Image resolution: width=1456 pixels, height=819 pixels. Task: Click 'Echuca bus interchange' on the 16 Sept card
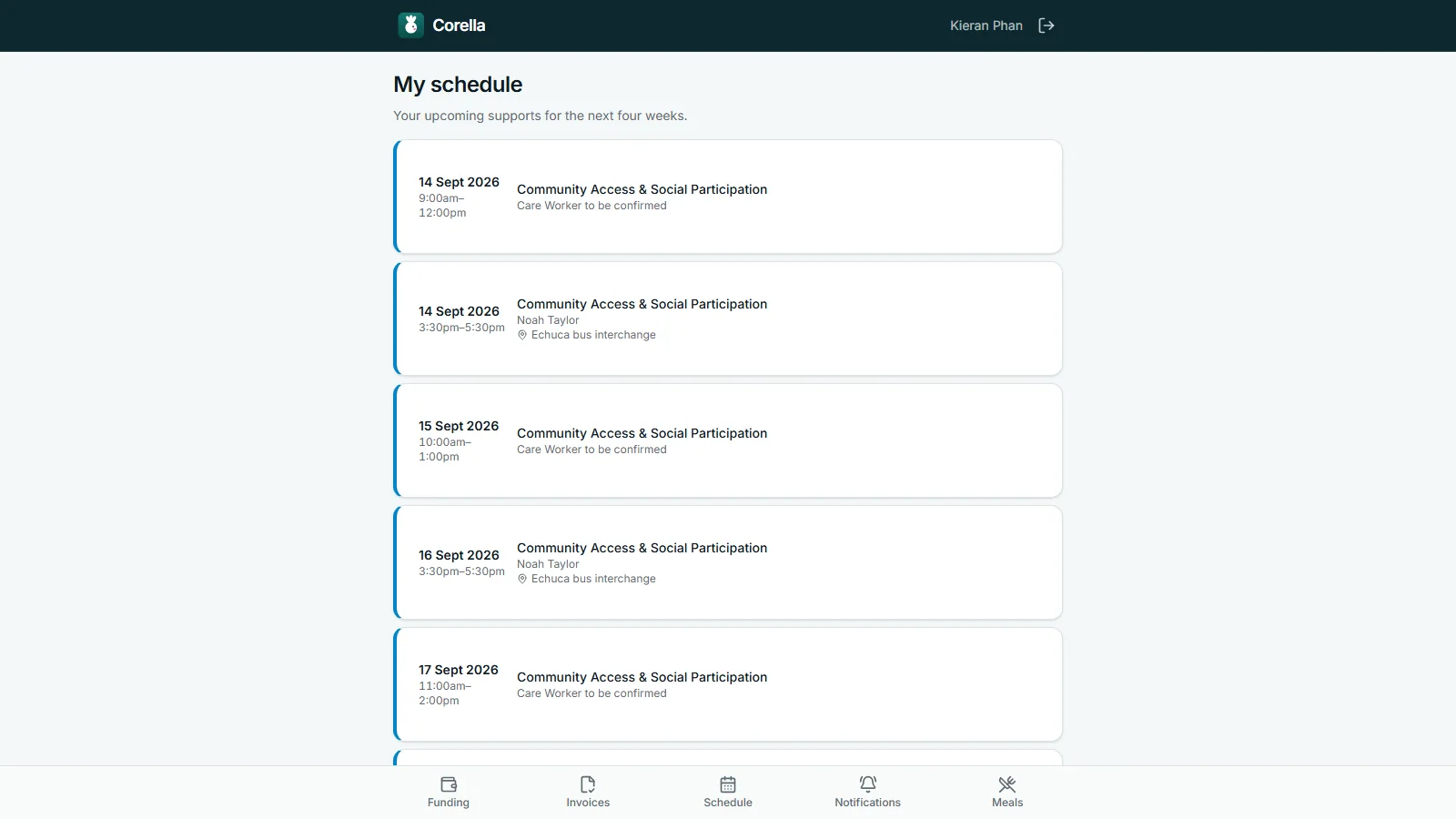[593, 579]
